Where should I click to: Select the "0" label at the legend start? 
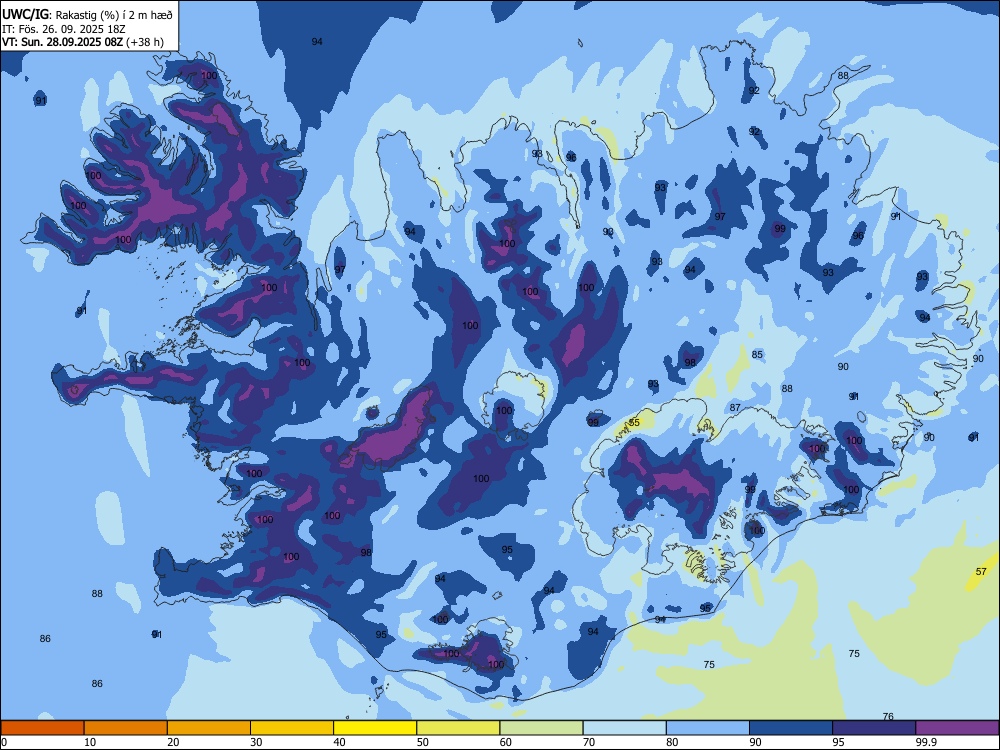(x=4, y=742)
